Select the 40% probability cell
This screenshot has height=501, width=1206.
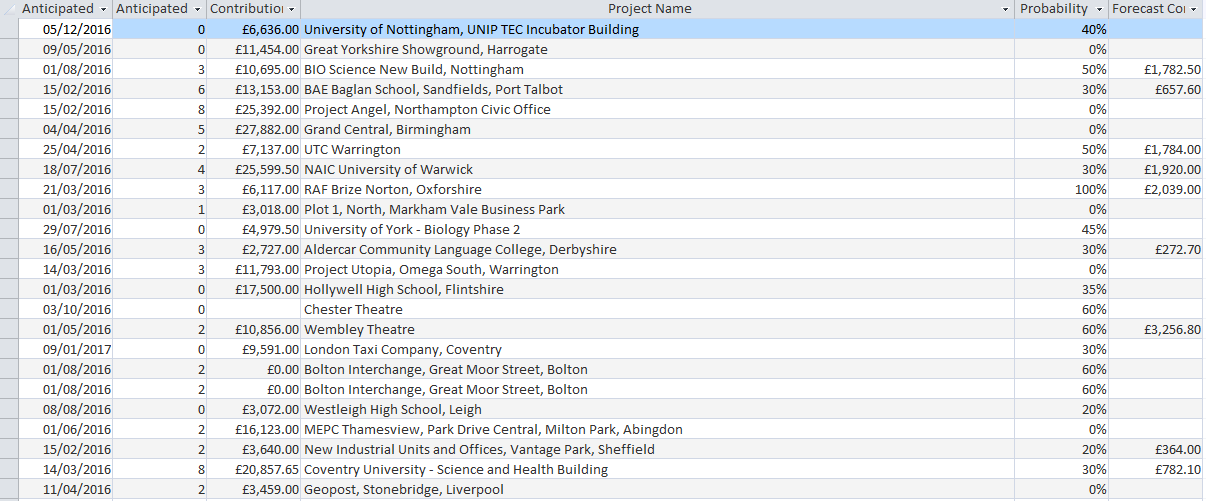click(1062, 29)
